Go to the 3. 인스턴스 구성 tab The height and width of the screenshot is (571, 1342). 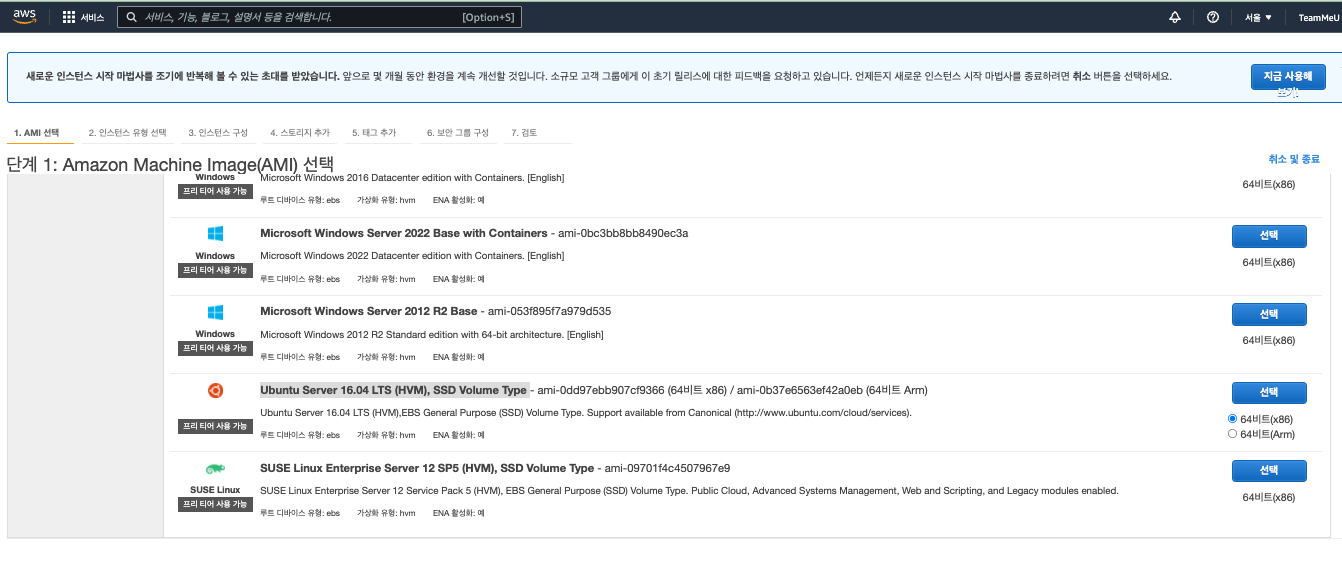(218, 133)
